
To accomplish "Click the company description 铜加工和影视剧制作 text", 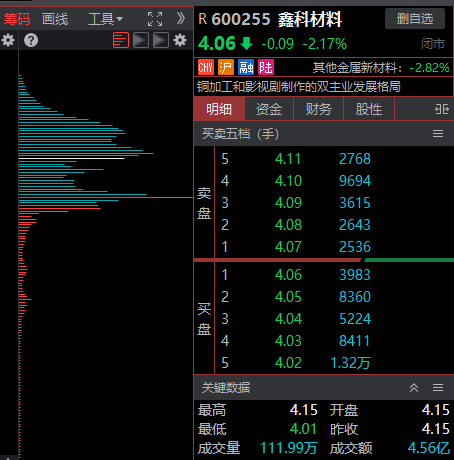I will pos(299,87).
